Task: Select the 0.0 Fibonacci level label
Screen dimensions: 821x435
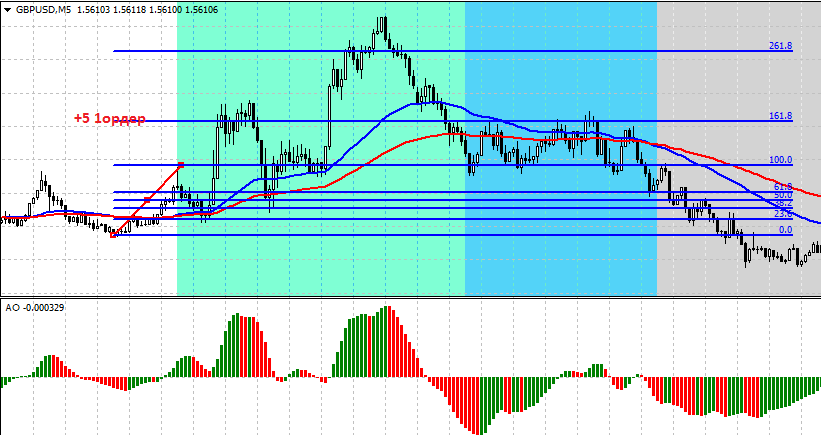Action: coord(785,230)
